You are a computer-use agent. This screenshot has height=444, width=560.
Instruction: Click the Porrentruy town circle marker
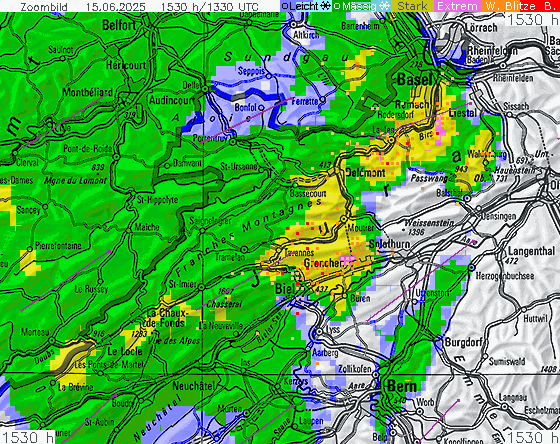pyautogui.click(x=233, y=142)
